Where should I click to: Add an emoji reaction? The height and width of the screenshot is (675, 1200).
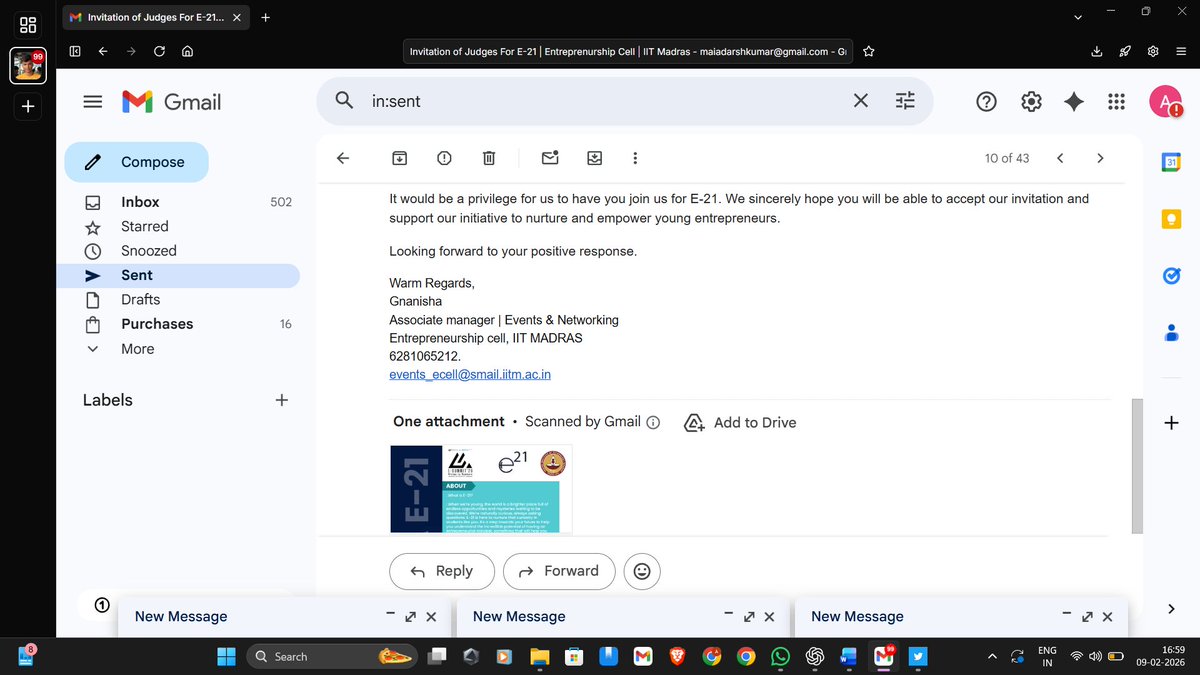pyautogui.click(x=642, y=571)
